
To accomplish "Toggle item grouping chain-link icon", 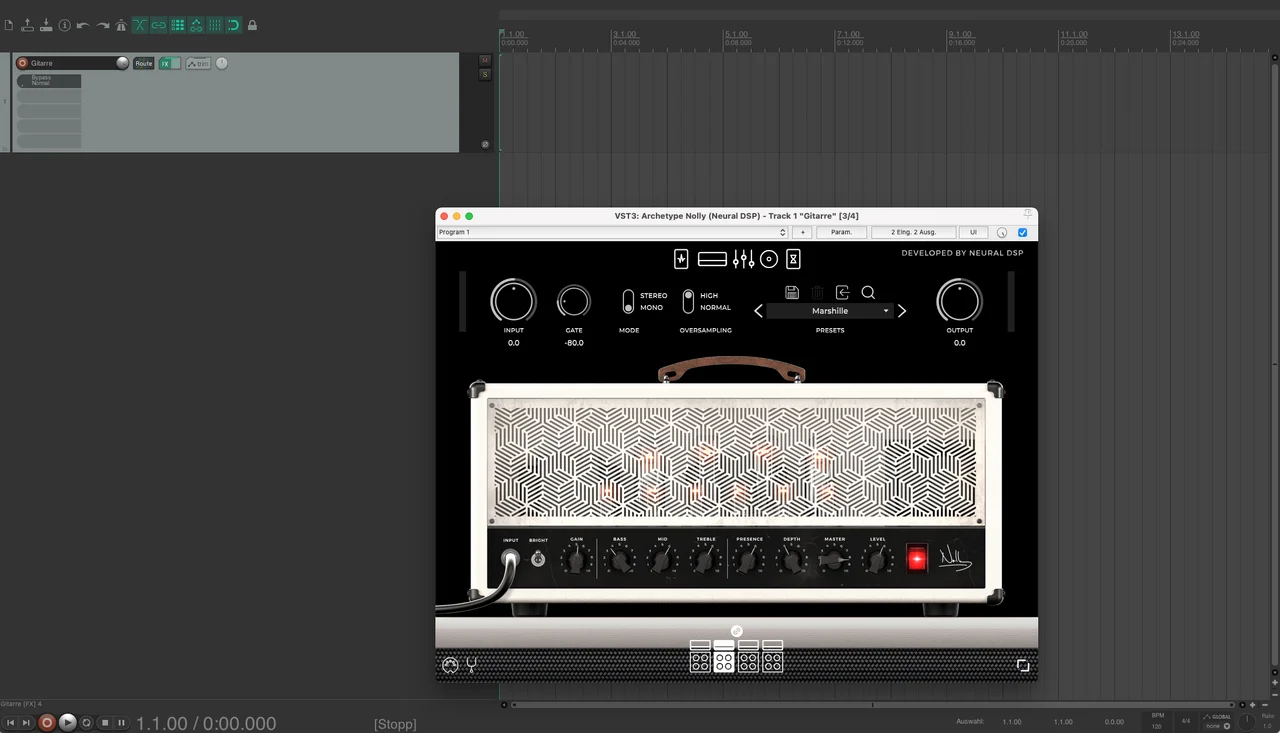I will (158, 25).
